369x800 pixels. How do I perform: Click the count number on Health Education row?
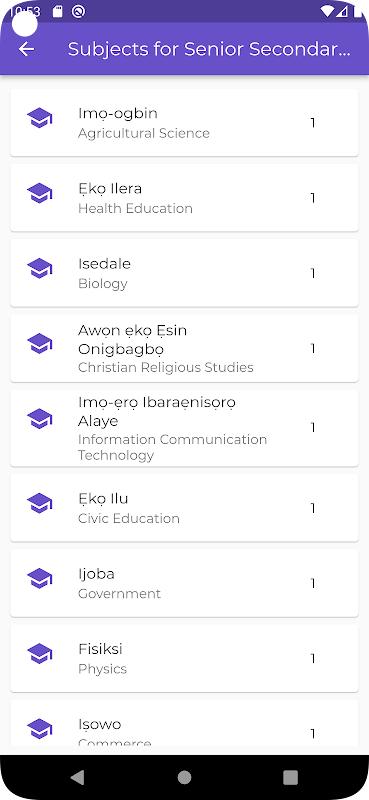[x=312, y=198]
